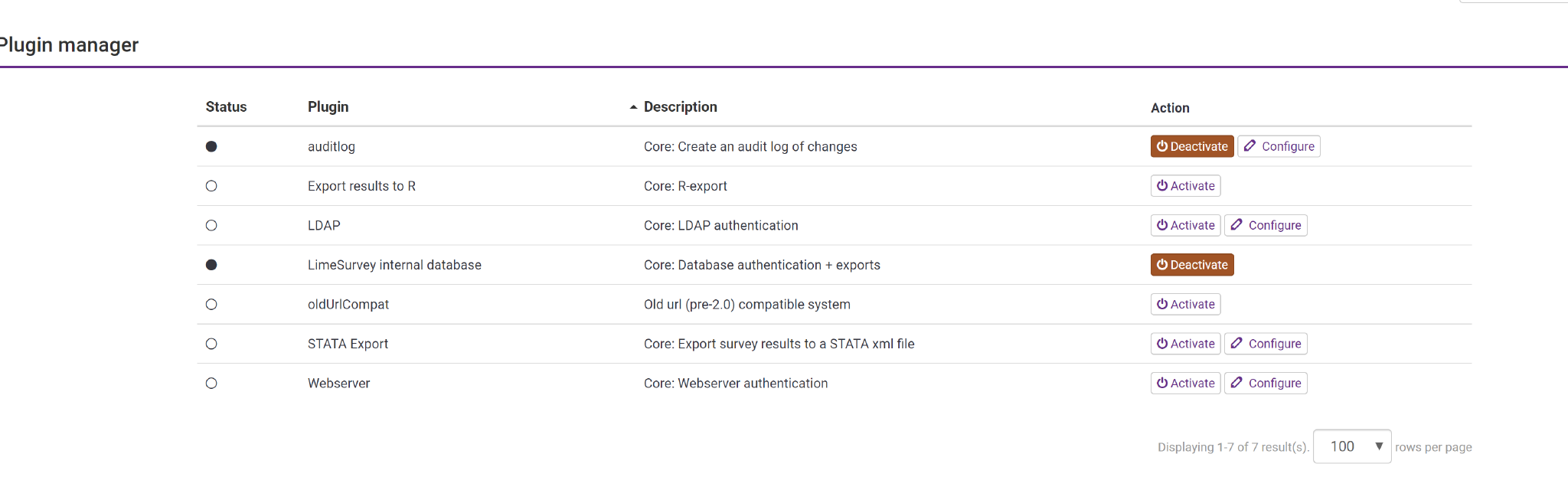Click the pencil icon for STATA Export Configure
Screen dimensions: 1568x480
1236,343
